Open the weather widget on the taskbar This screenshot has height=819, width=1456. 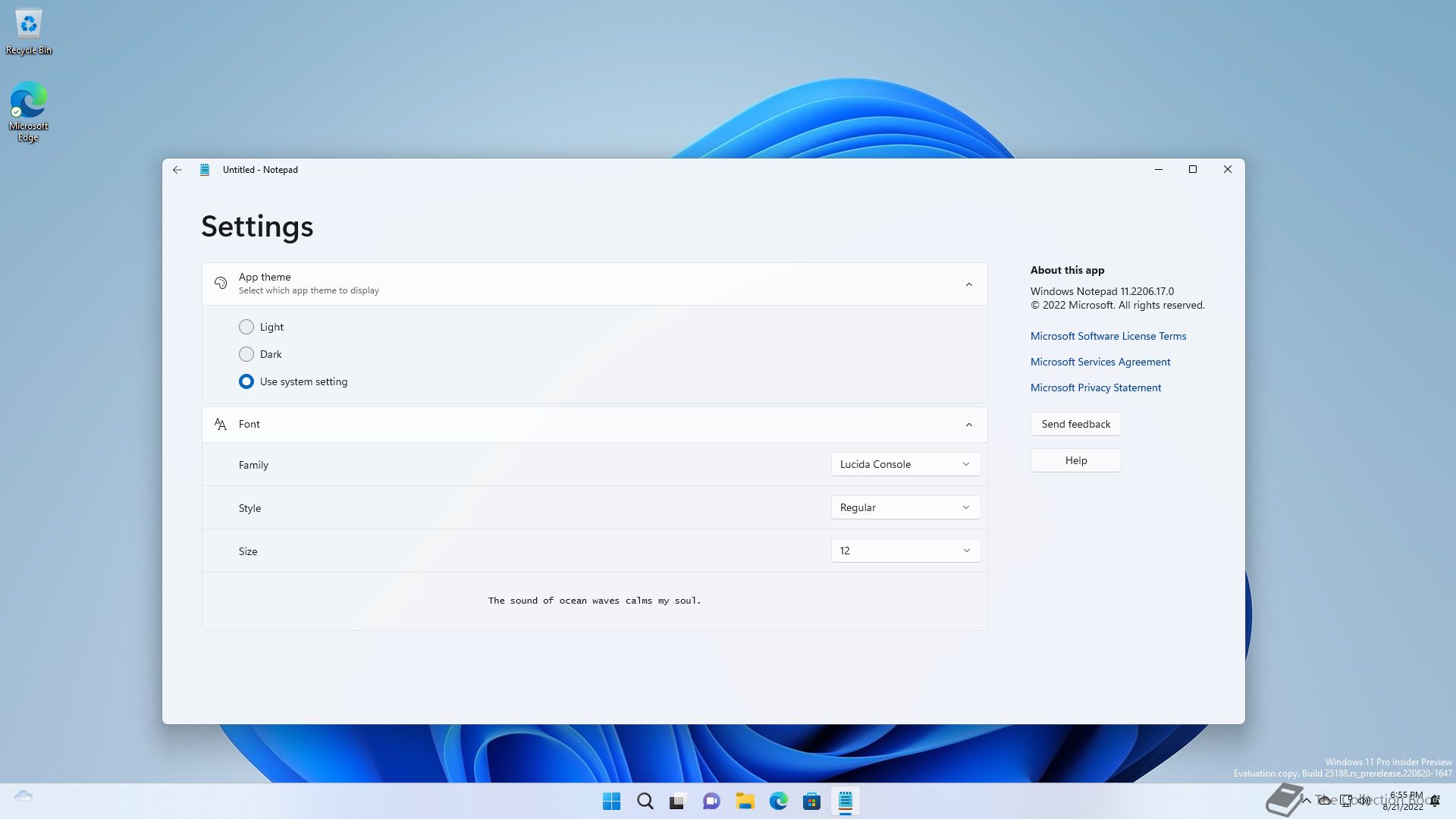pyautogui.click(x=24, y=796)
